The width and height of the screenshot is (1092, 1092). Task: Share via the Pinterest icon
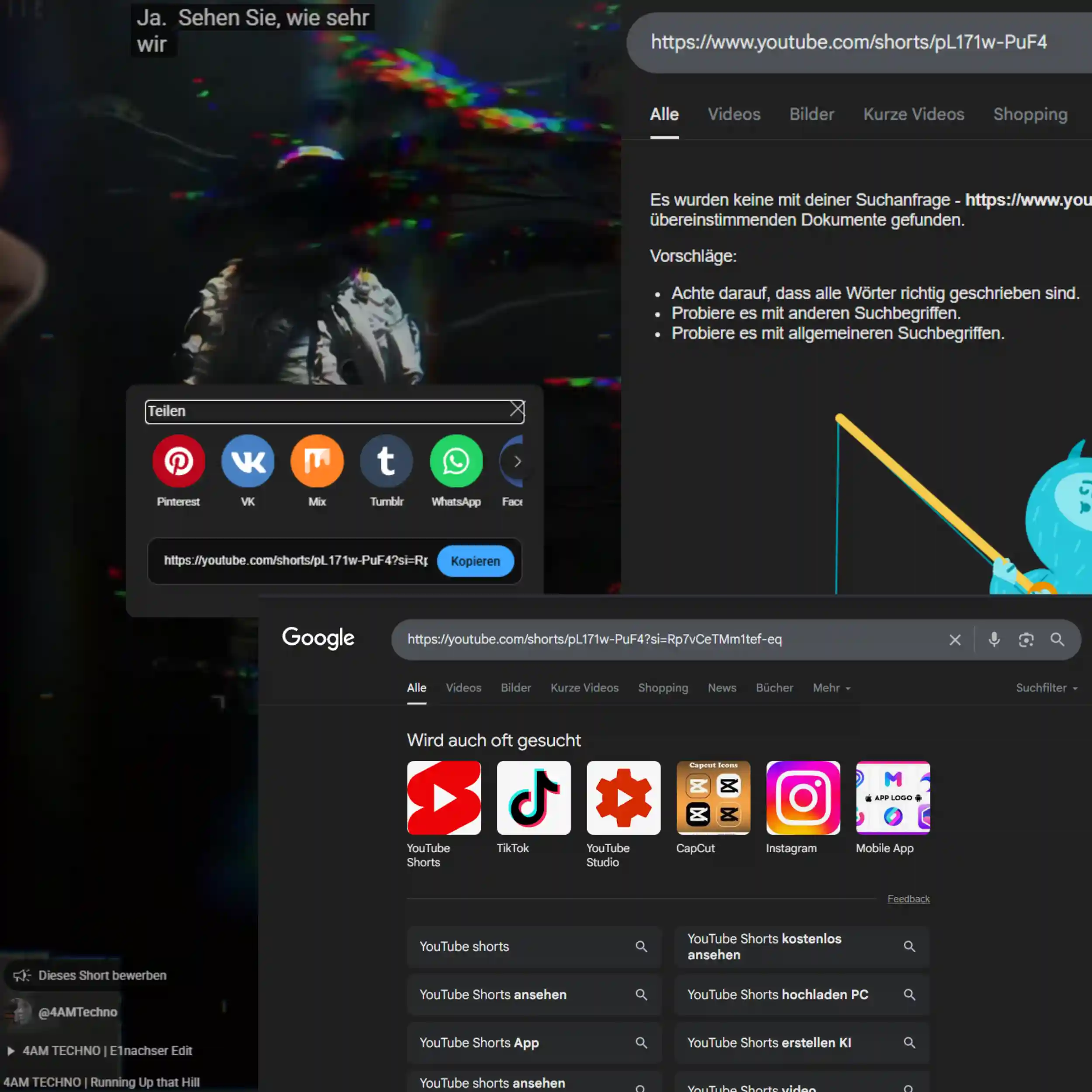179,461
